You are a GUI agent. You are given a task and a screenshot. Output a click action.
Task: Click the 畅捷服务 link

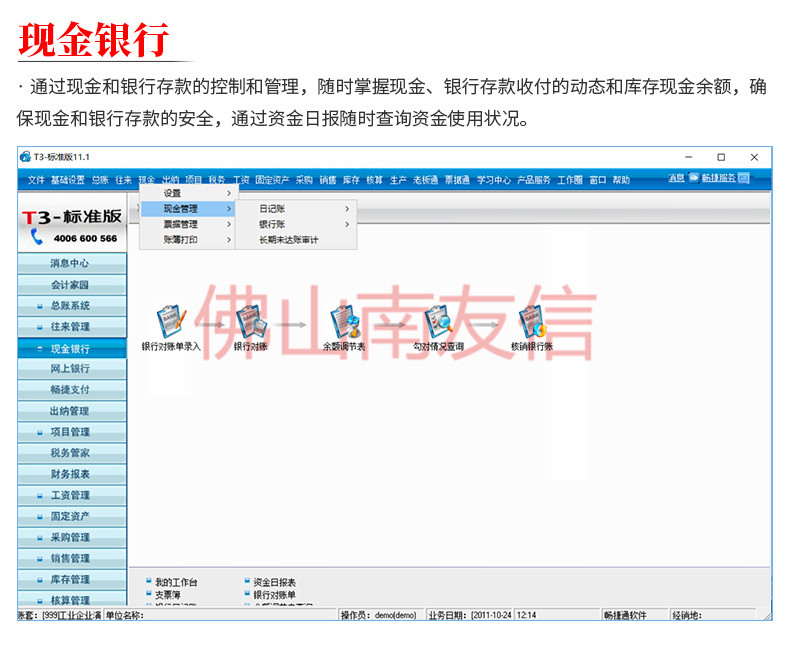[x=718, y=177]
